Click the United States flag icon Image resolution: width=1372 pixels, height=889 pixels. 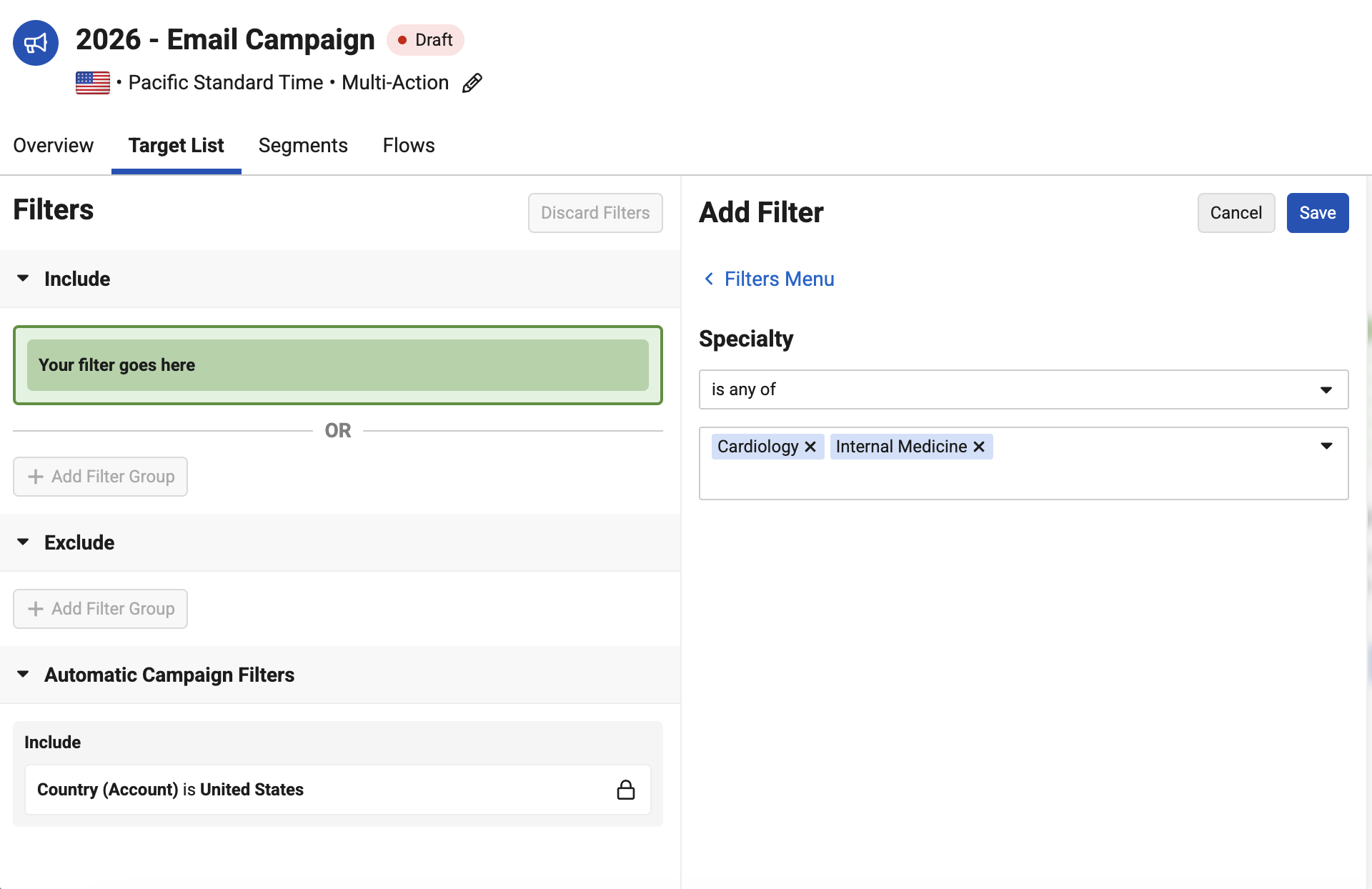click(x=93, y=83)
